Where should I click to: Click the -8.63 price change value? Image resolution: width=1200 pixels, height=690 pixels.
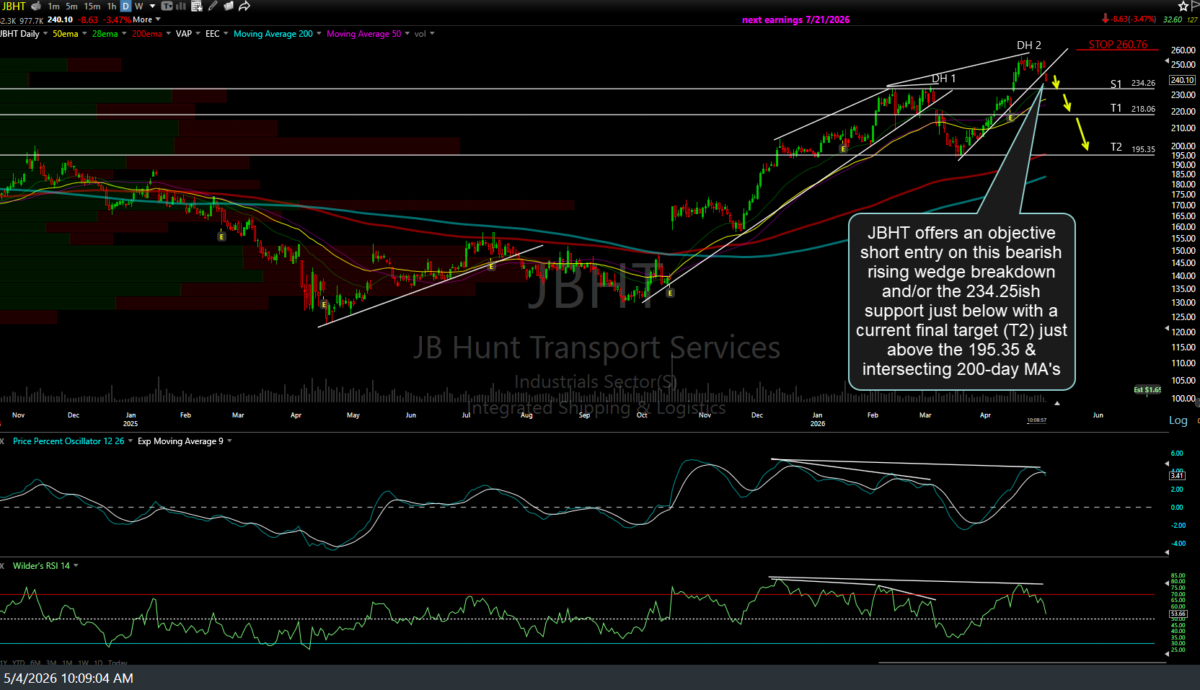pos(88,20)
